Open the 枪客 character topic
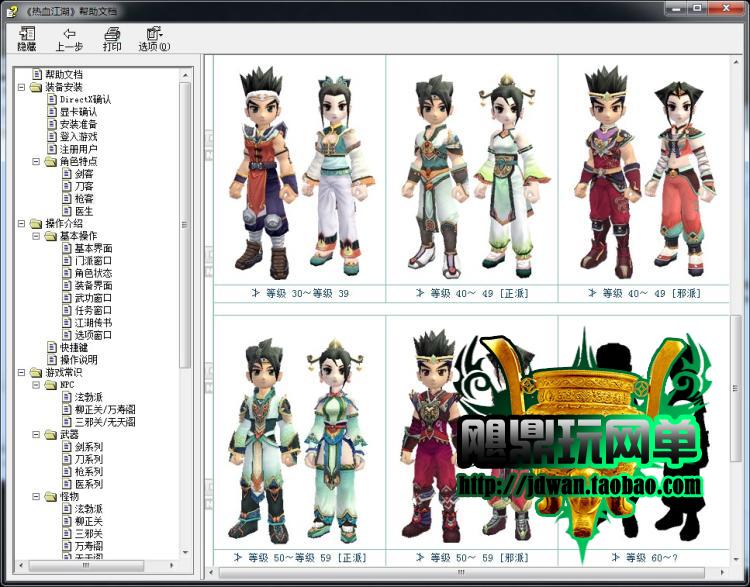 [84, 199]
